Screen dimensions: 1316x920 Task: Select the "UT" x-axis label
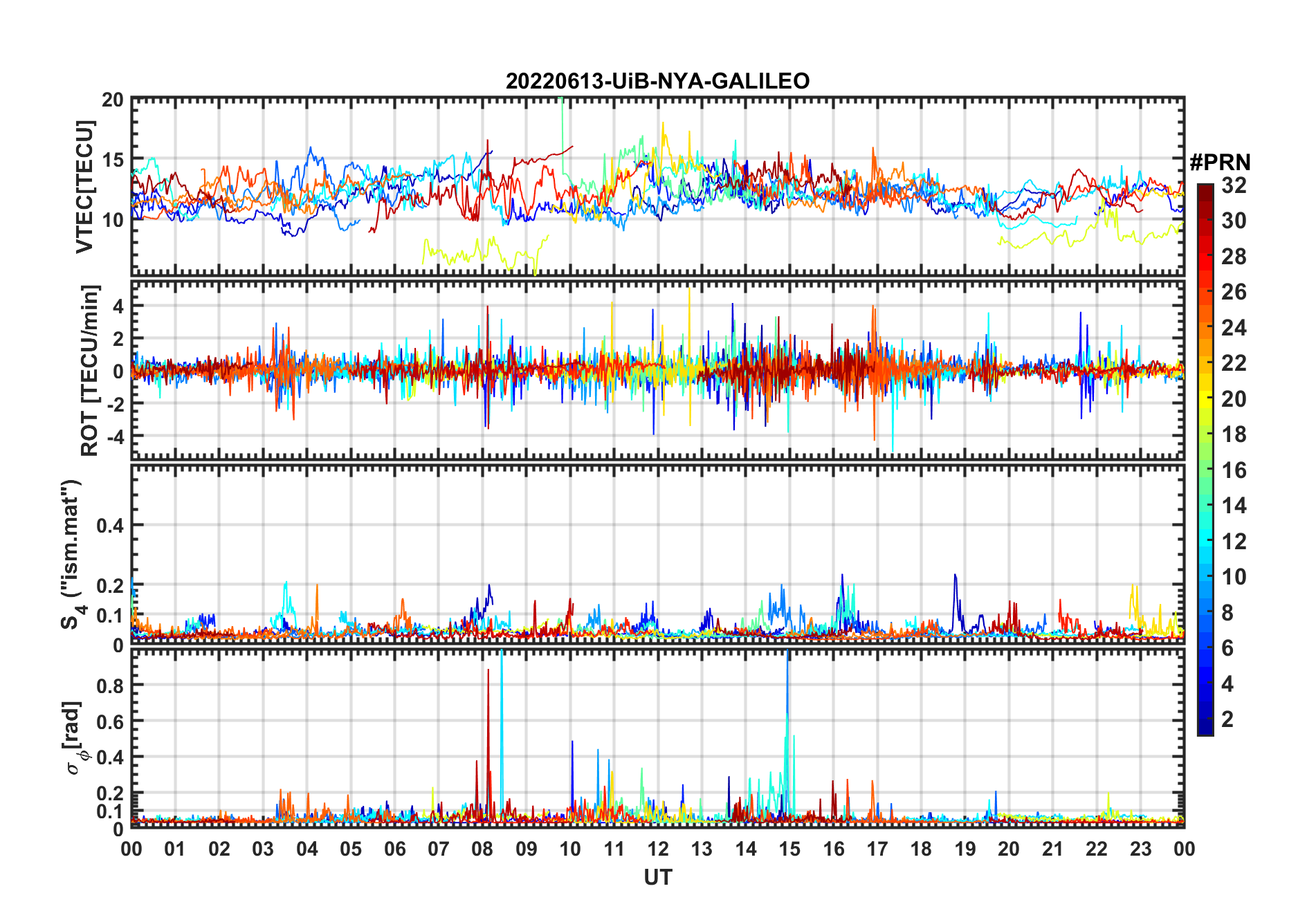tap(658, 877)
